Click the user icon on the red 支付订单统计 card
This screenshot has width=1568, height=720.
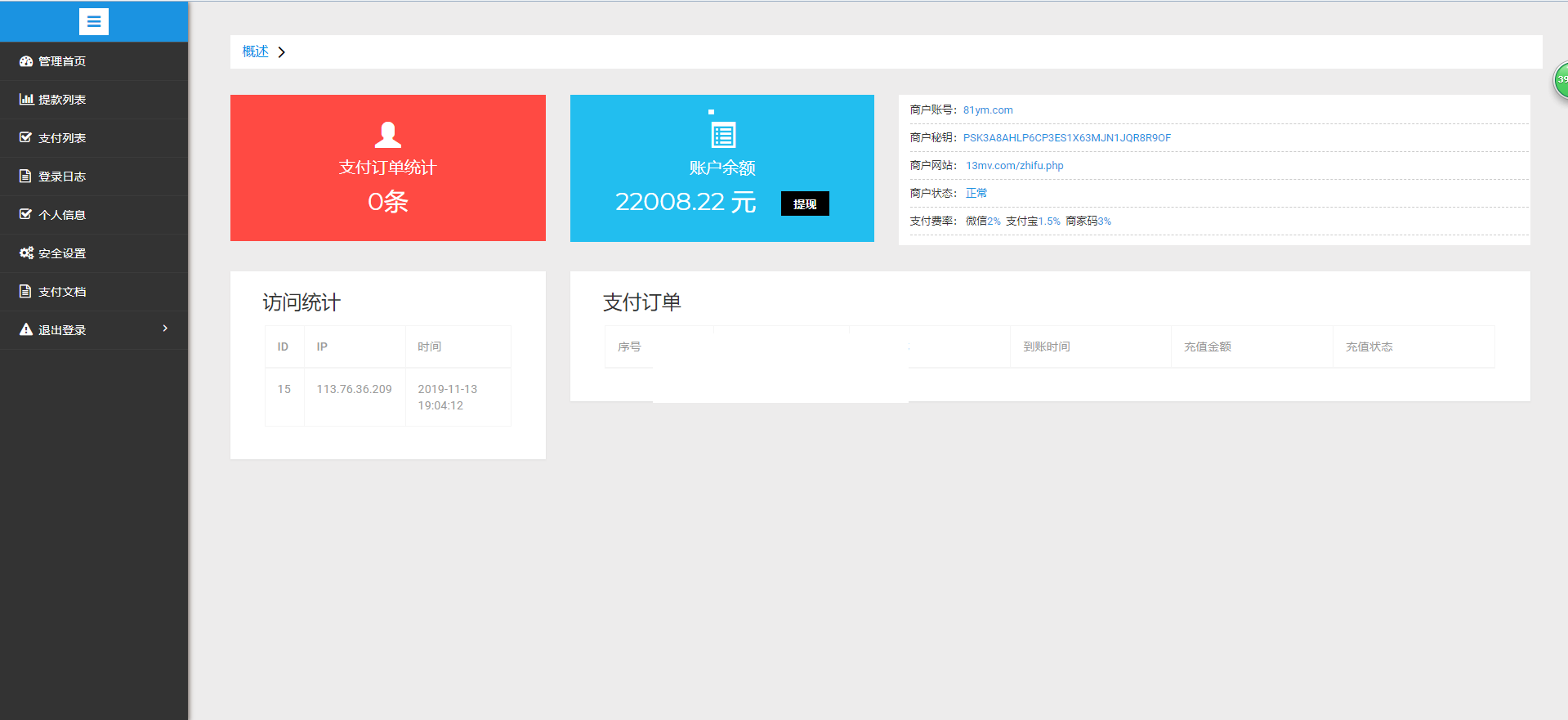pos(387,134)
